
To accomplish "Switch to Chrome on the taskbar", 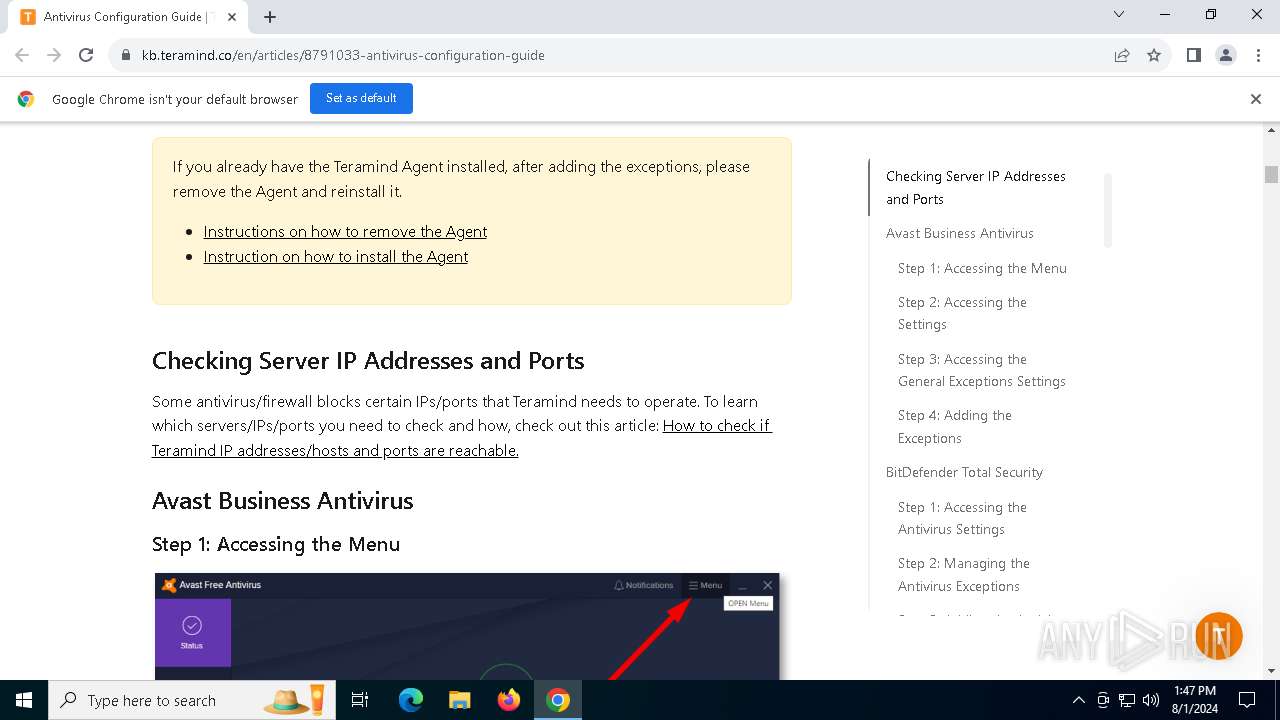I will tap(558, 700).
